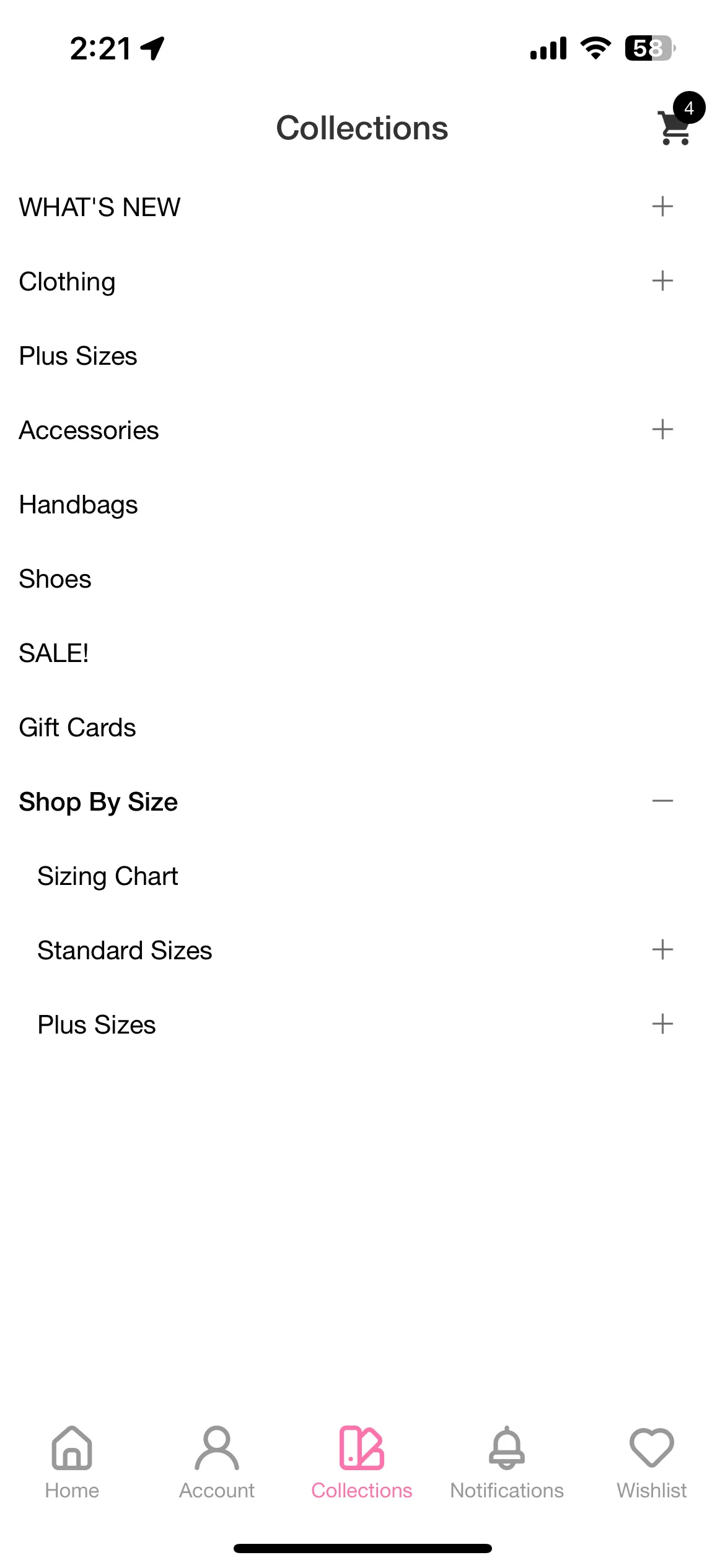Open the Shoes collection
This screenshot has height=1568, width=725.
(x=55, y=579)
